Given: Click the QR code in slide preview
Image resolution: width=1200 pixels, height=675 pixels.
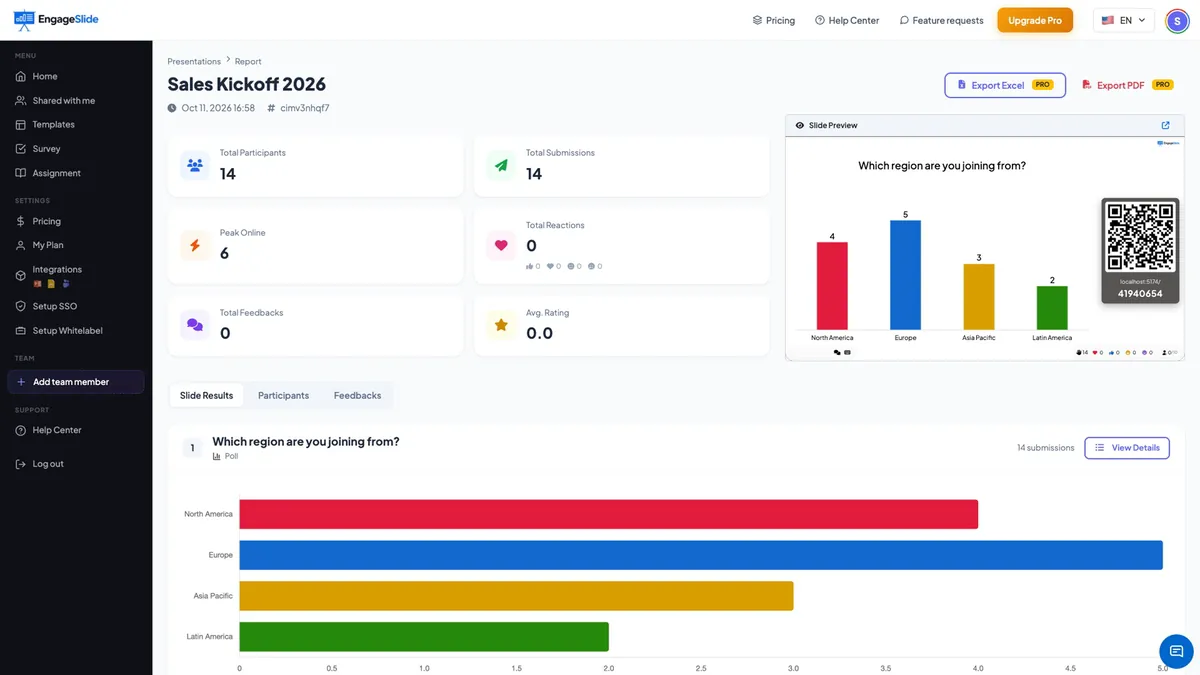Looking at the screenshot, I should pyautogui.click(x=1140, y=237).
